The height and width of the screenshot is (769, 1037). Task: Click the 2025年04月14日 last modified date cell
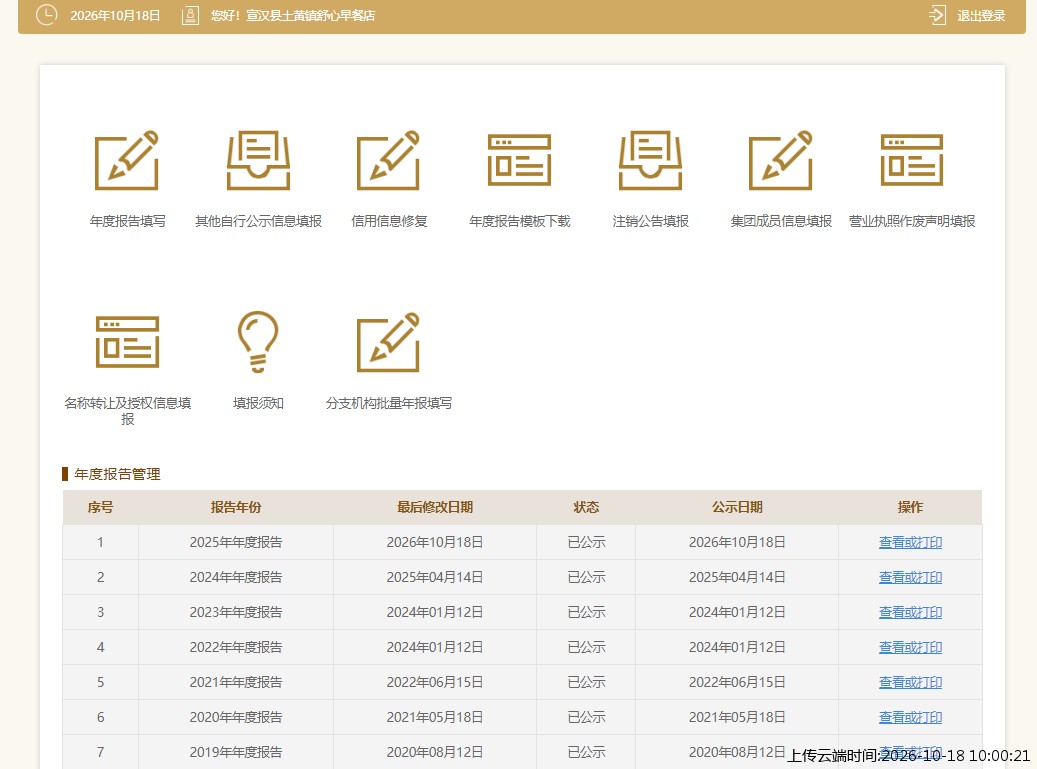pos(435,577)
